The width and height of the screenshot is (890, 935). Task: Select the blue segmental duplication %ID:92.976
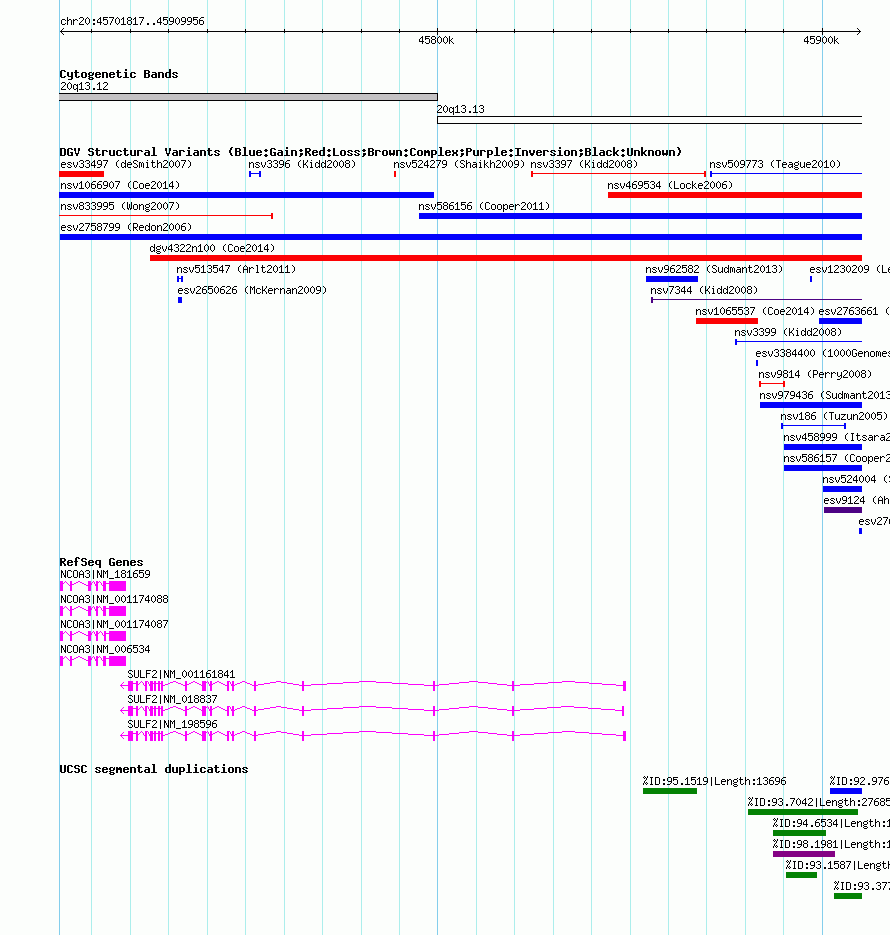click(846, 791)
